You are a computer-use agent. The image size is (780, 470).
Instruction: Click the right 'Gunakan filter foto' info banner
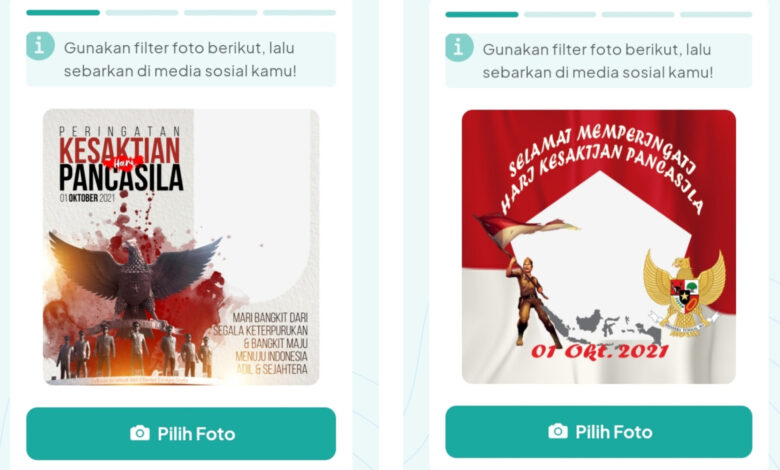tap(598, 61)
